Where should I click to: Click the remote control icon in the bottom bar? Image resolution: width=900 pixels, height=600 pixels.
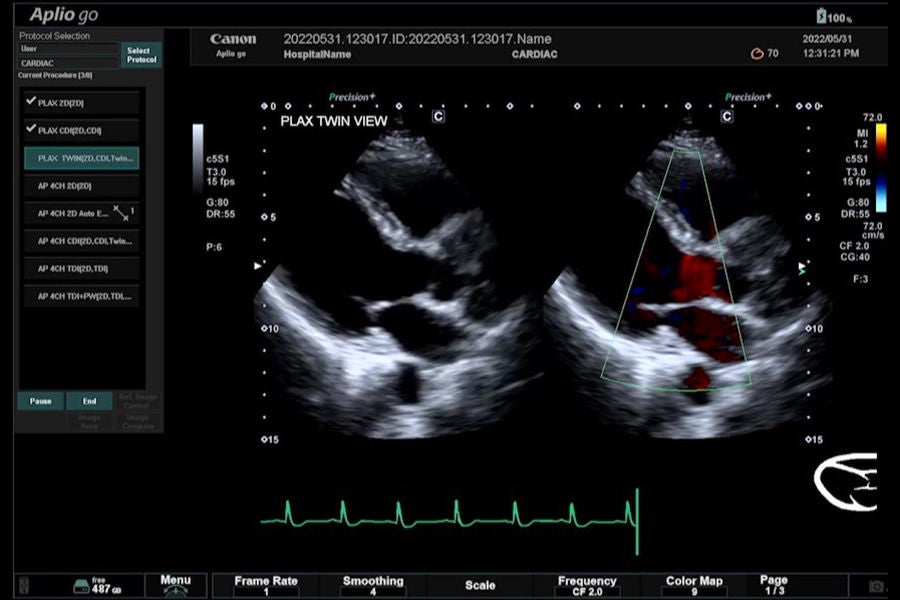(24, 586)
